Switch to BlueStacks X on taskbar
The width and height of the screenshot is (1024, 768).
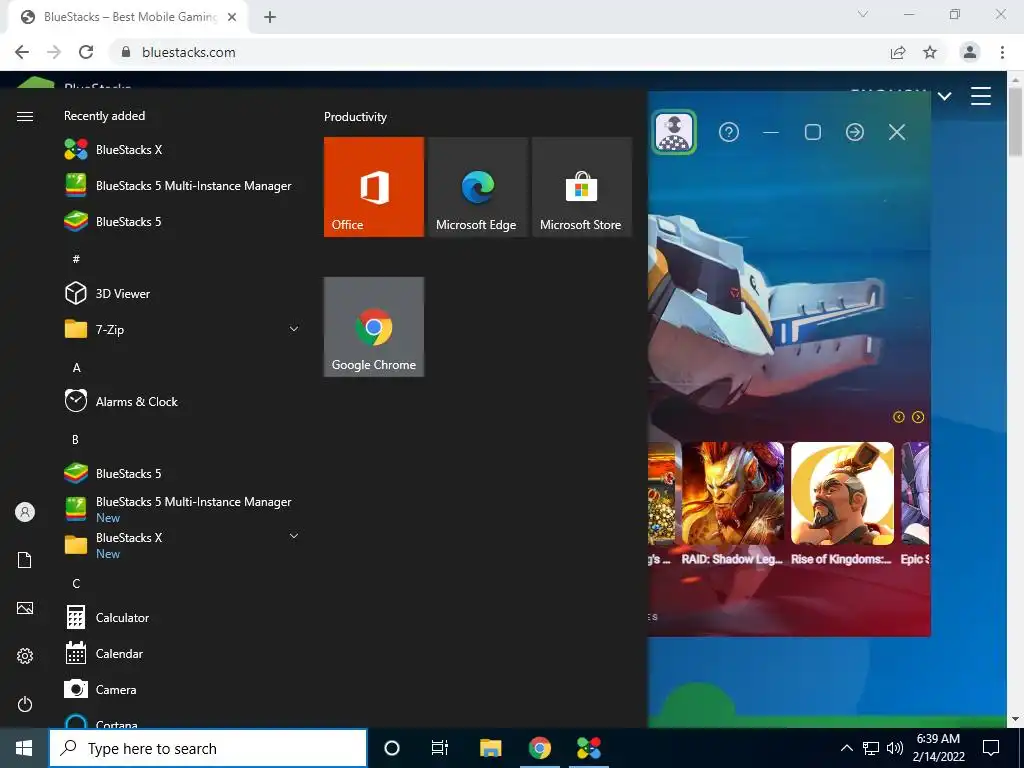pyautogui.click(x=588, y=748)
